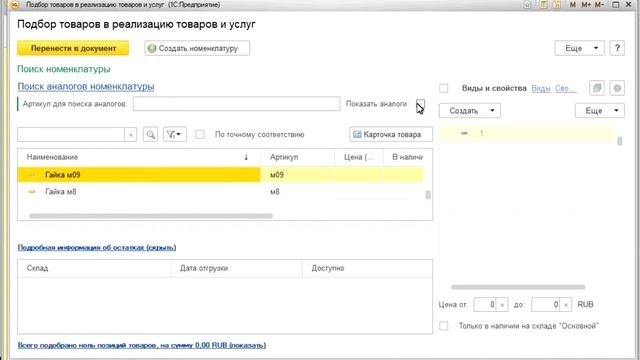The height and width of the screenshot is (360, 640).
Task: Click the price до value field
Action: [546, 304]
